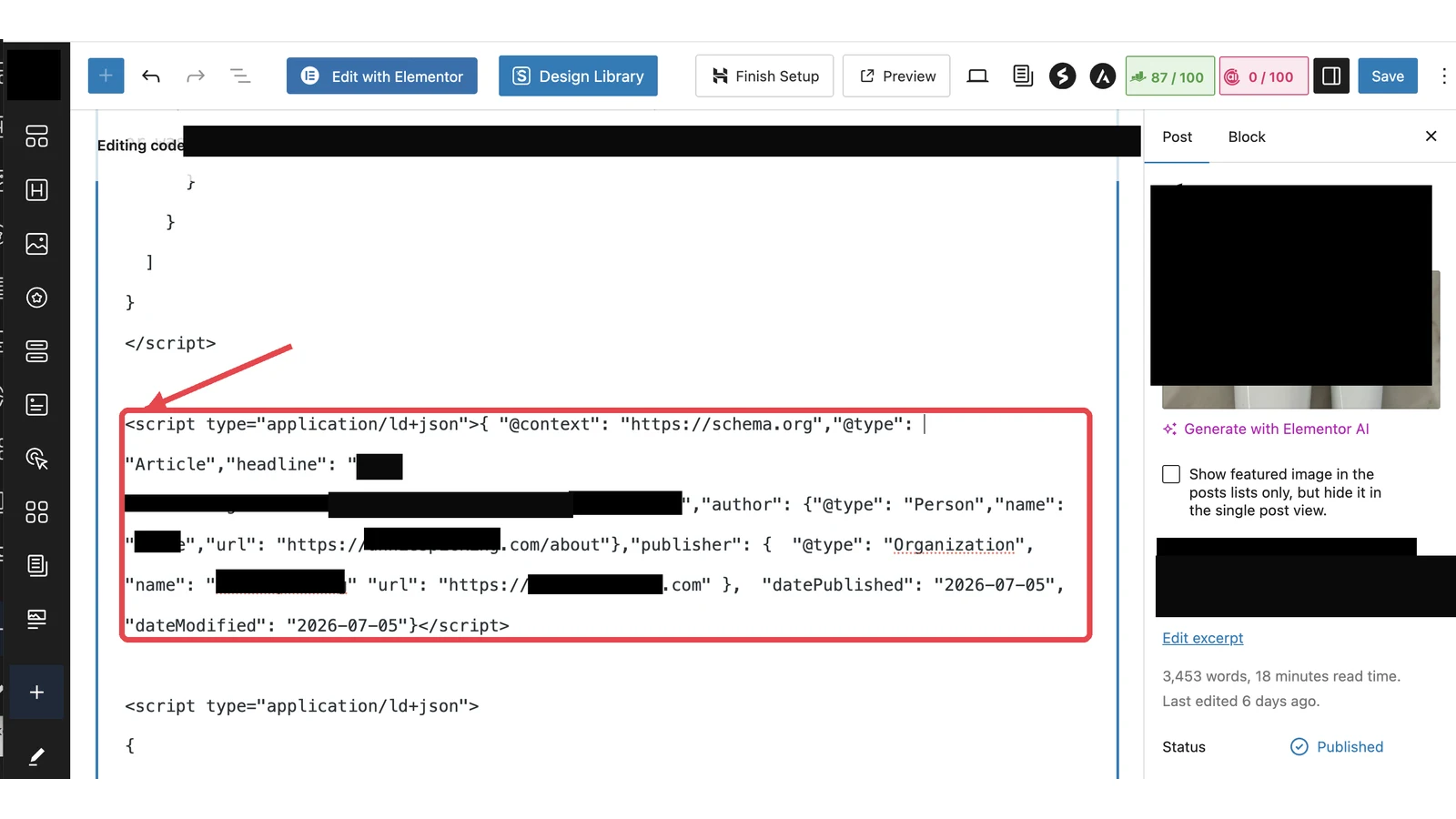Click the Edit excerpt link

coord(1202,638)
